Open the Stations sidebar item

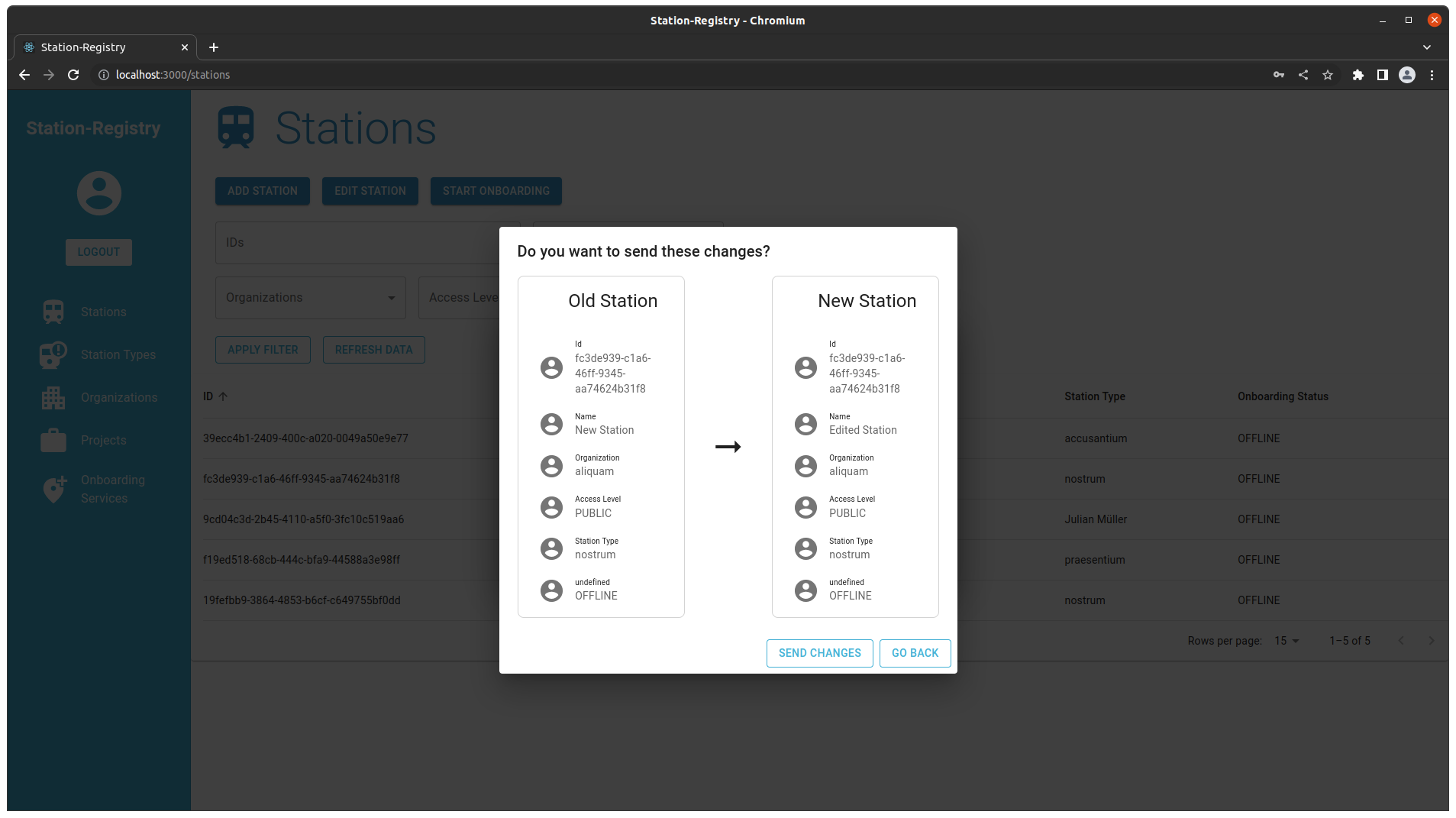point(98,312)
